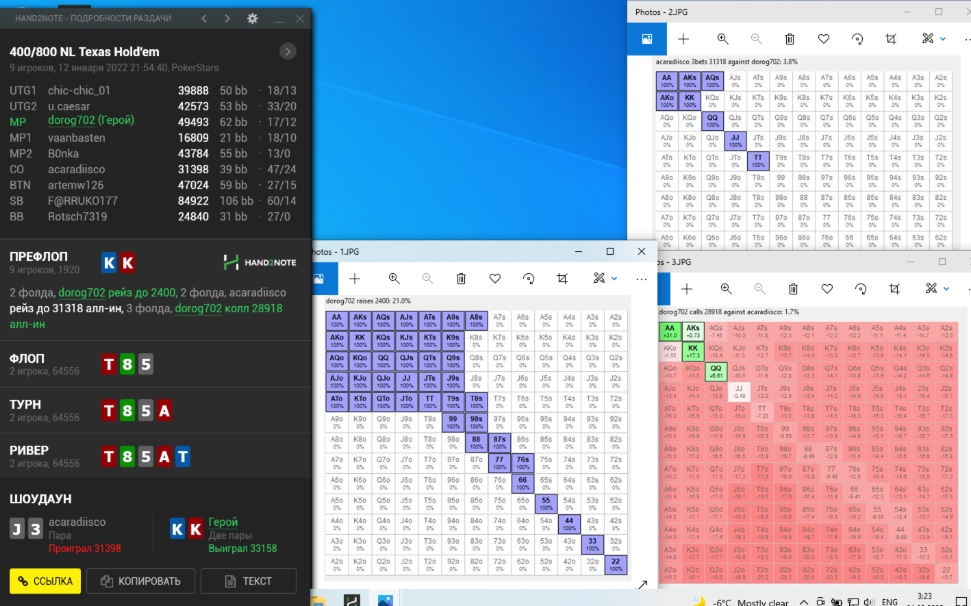Screen dimensions: 971x606
Task: Zoom out on Photos 2.JPG
Action: [x=755, y=39]
